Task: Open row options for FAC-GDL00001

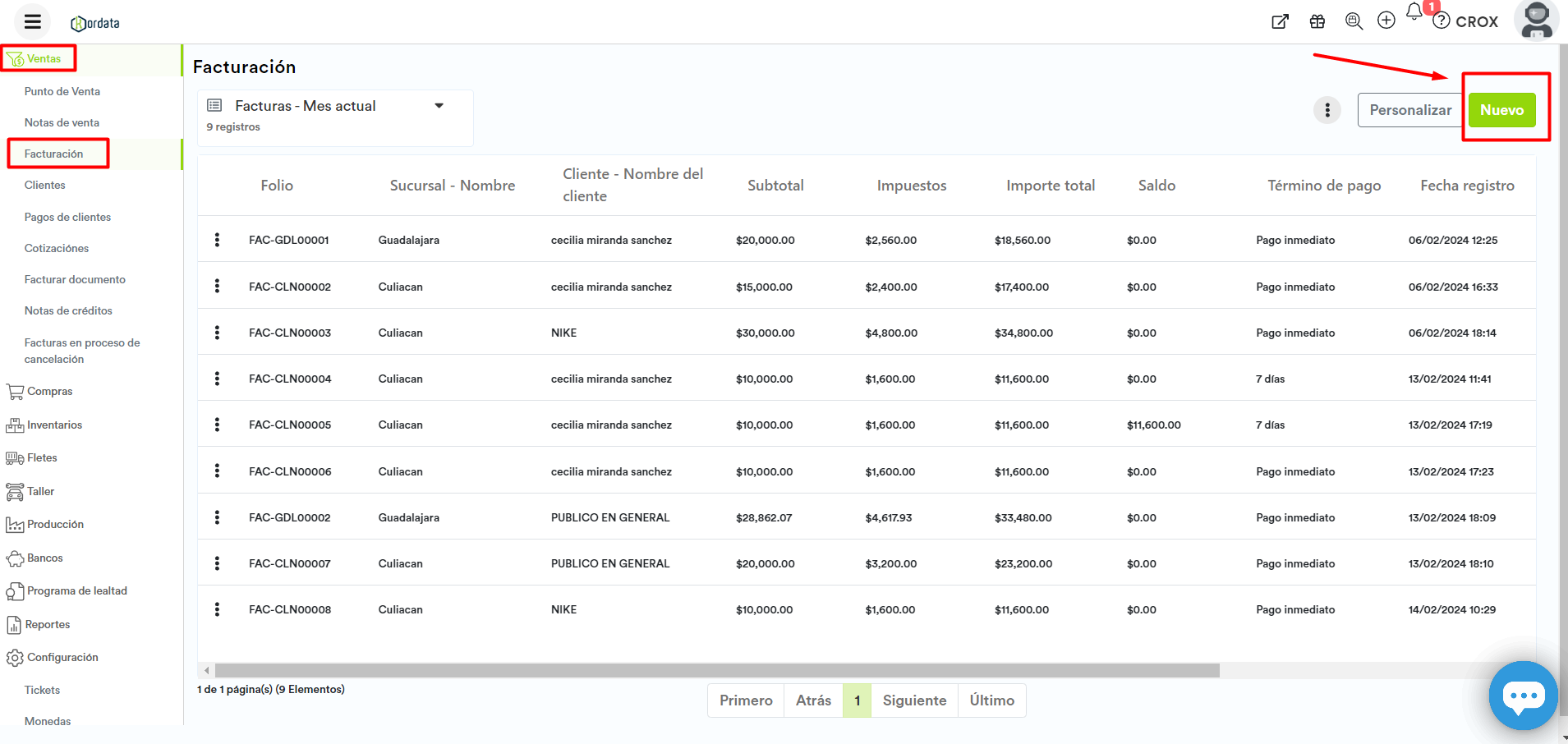Action: (x=217, y=240)
